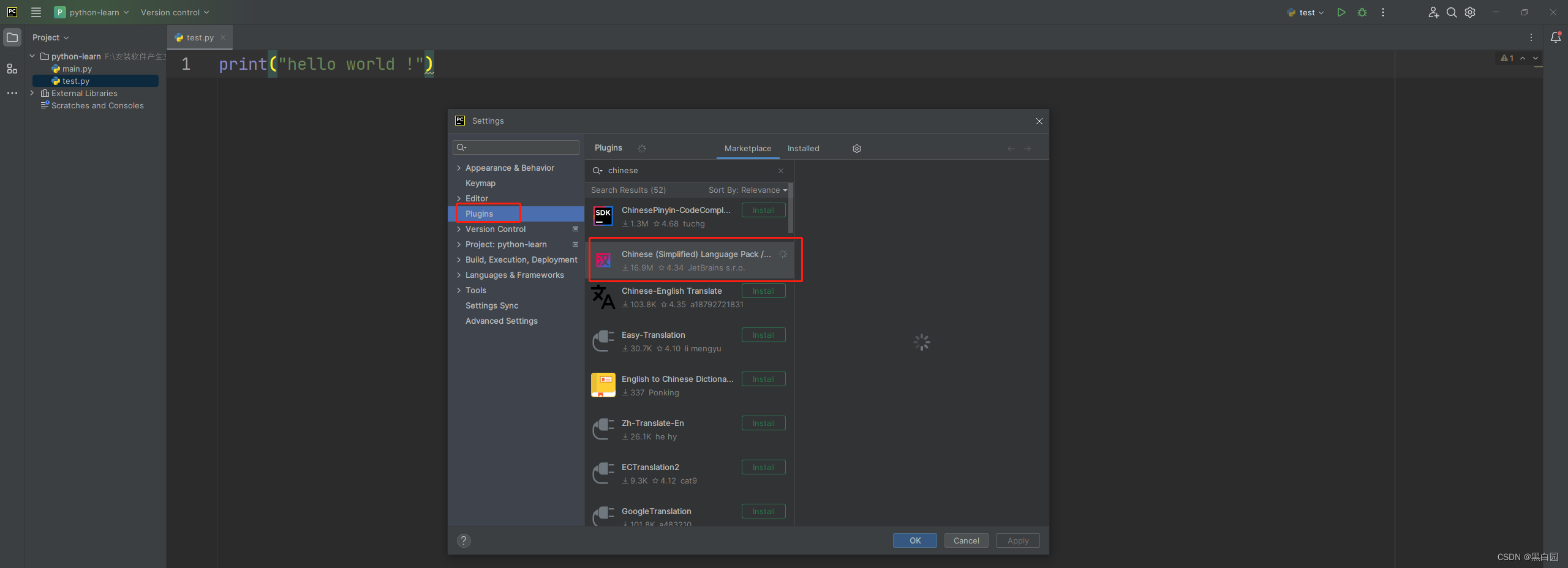Expand Editor settings section
The height and width of the screenshot is (568, 1568).
click(459, 198)
